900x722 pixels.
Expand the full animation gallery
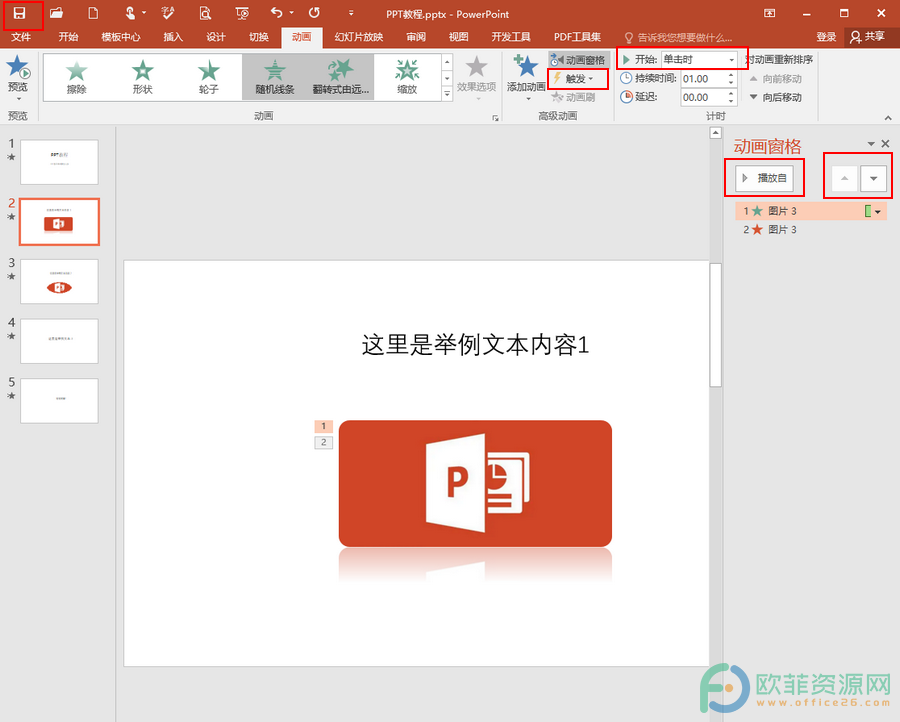coord(447,94)
